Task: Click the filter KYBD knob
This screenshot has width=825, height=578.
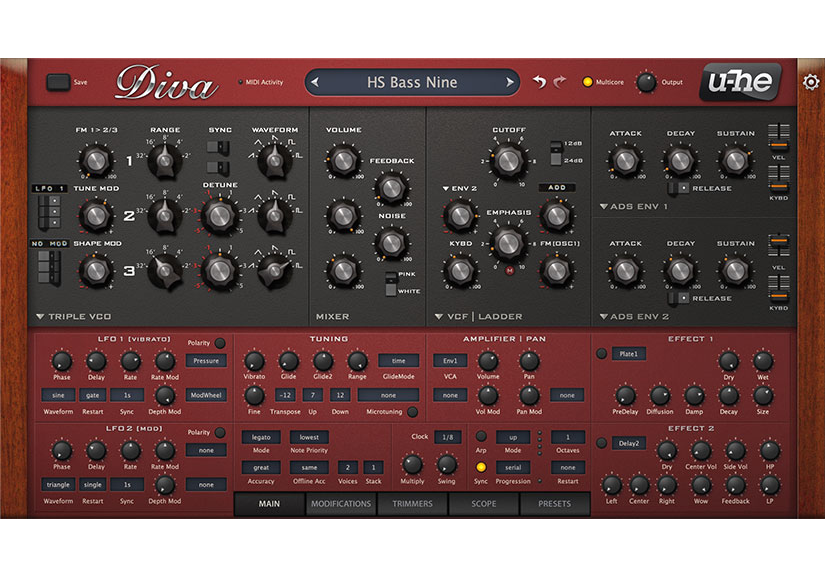Action: 461,270
